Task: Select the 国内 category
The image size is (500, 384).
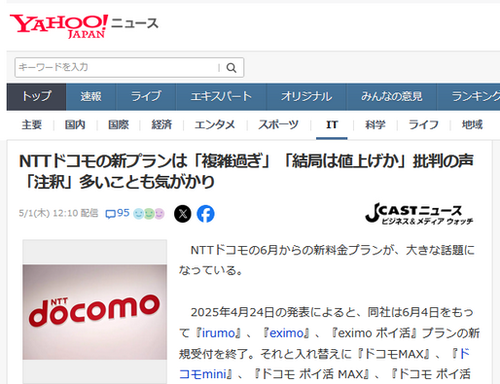Action: tap(75, 125)
